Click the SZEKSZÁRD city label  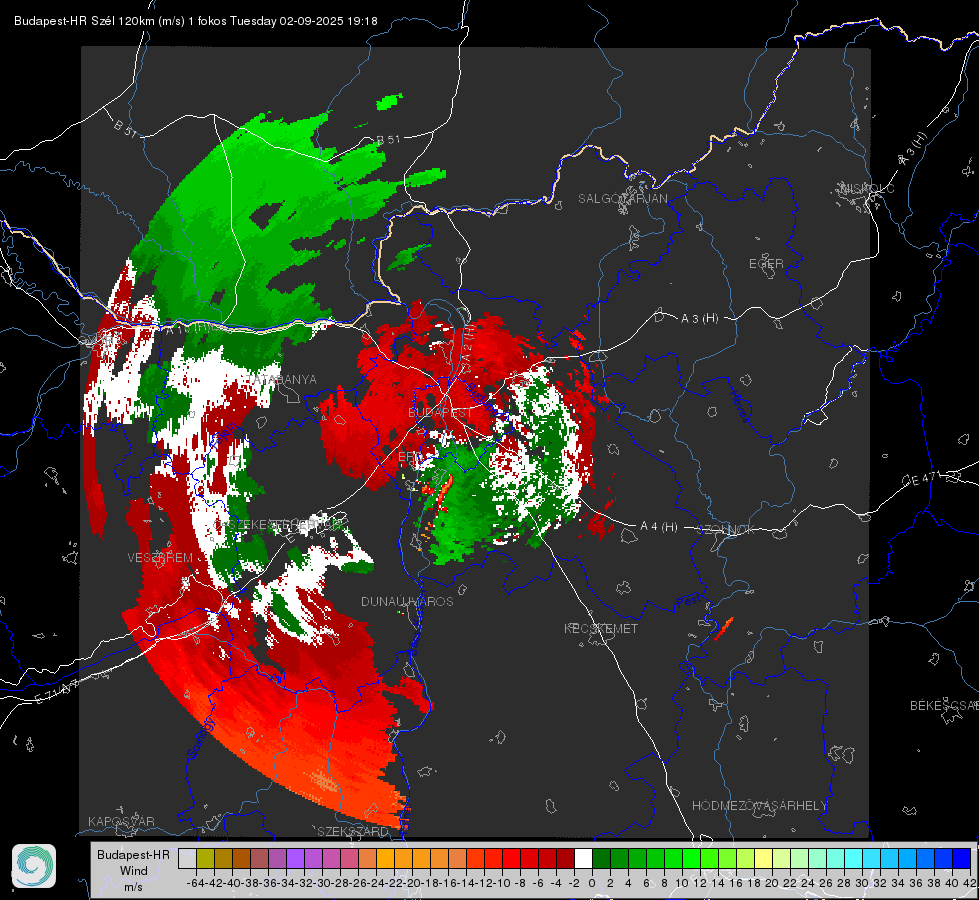point(353,831)
